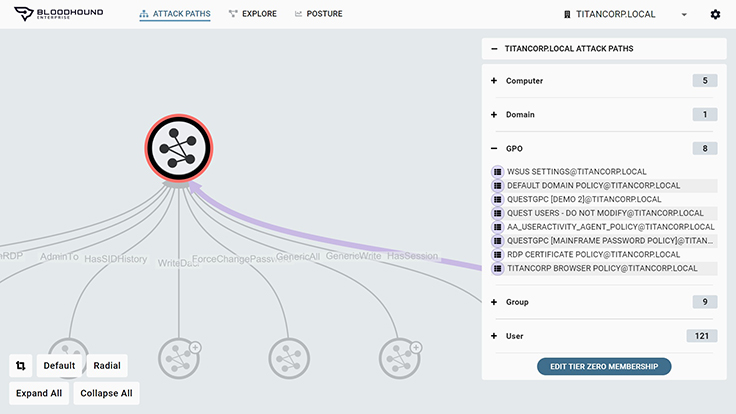Switch to the EXPLORE tab
Screen dimensions: 736x414
pos(253,14)
